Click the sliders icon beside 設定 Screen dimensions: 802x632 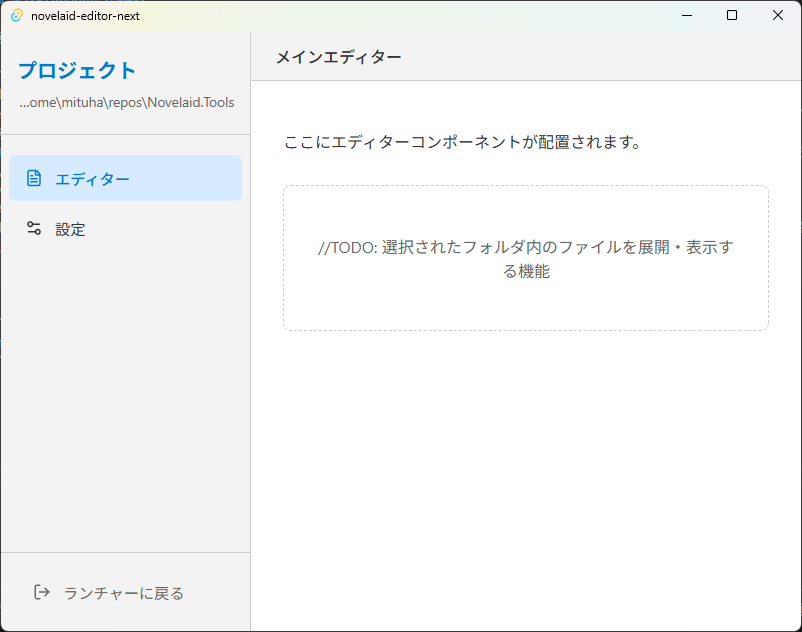(34, 229)
